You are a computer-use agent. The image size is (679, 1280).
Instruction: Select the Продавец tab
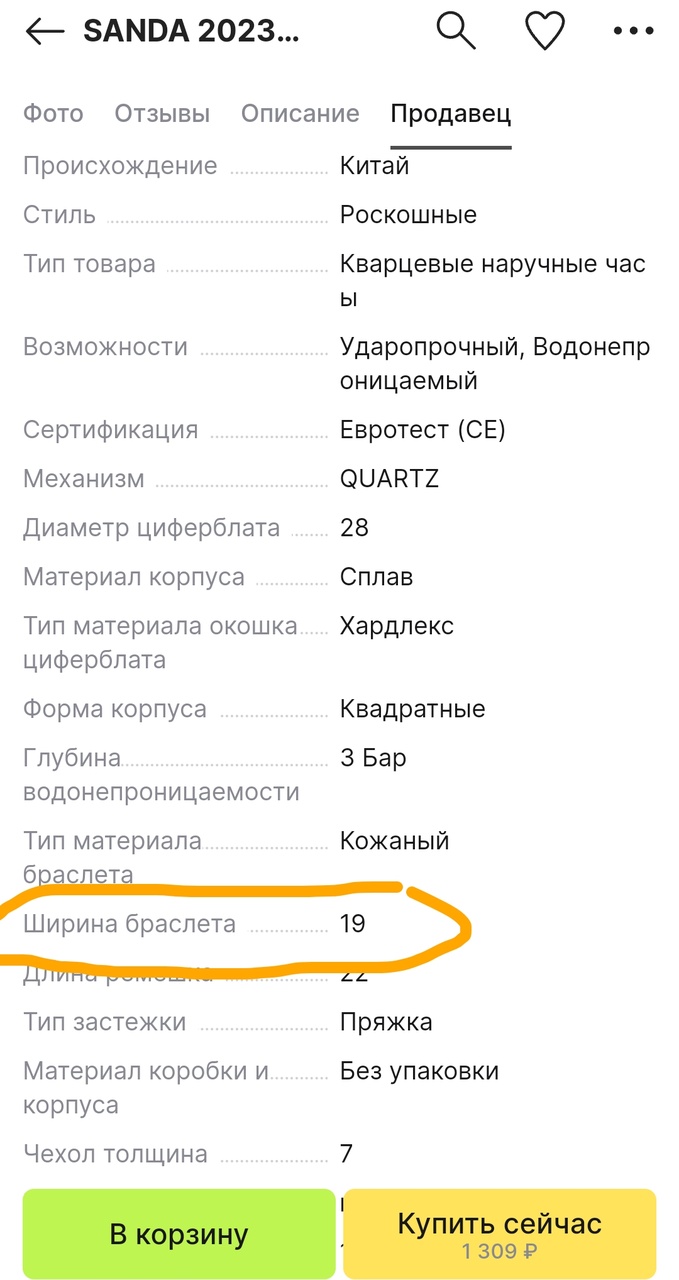point(450,113)
